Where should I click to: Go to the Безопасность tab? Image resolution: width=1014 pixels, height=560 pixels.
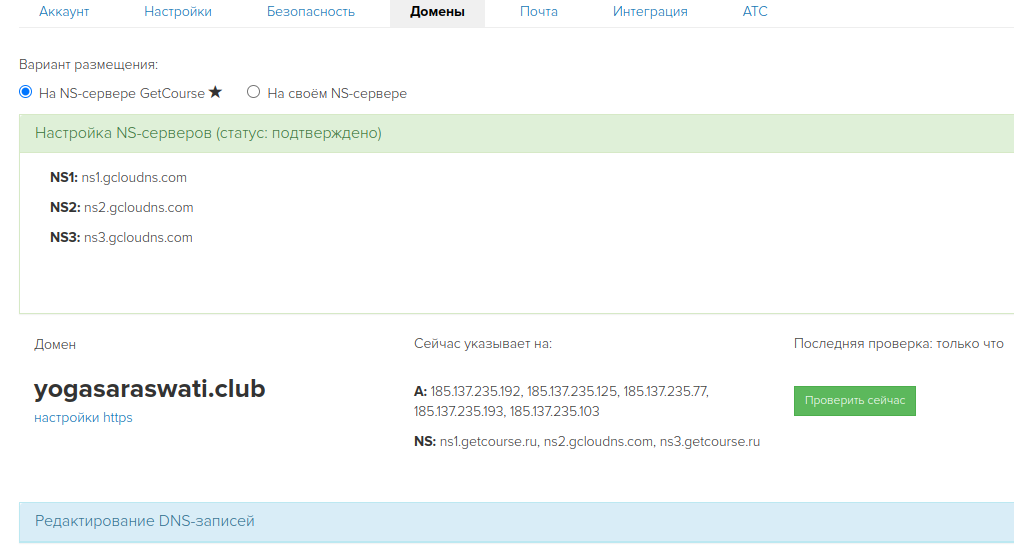[311, 12]
